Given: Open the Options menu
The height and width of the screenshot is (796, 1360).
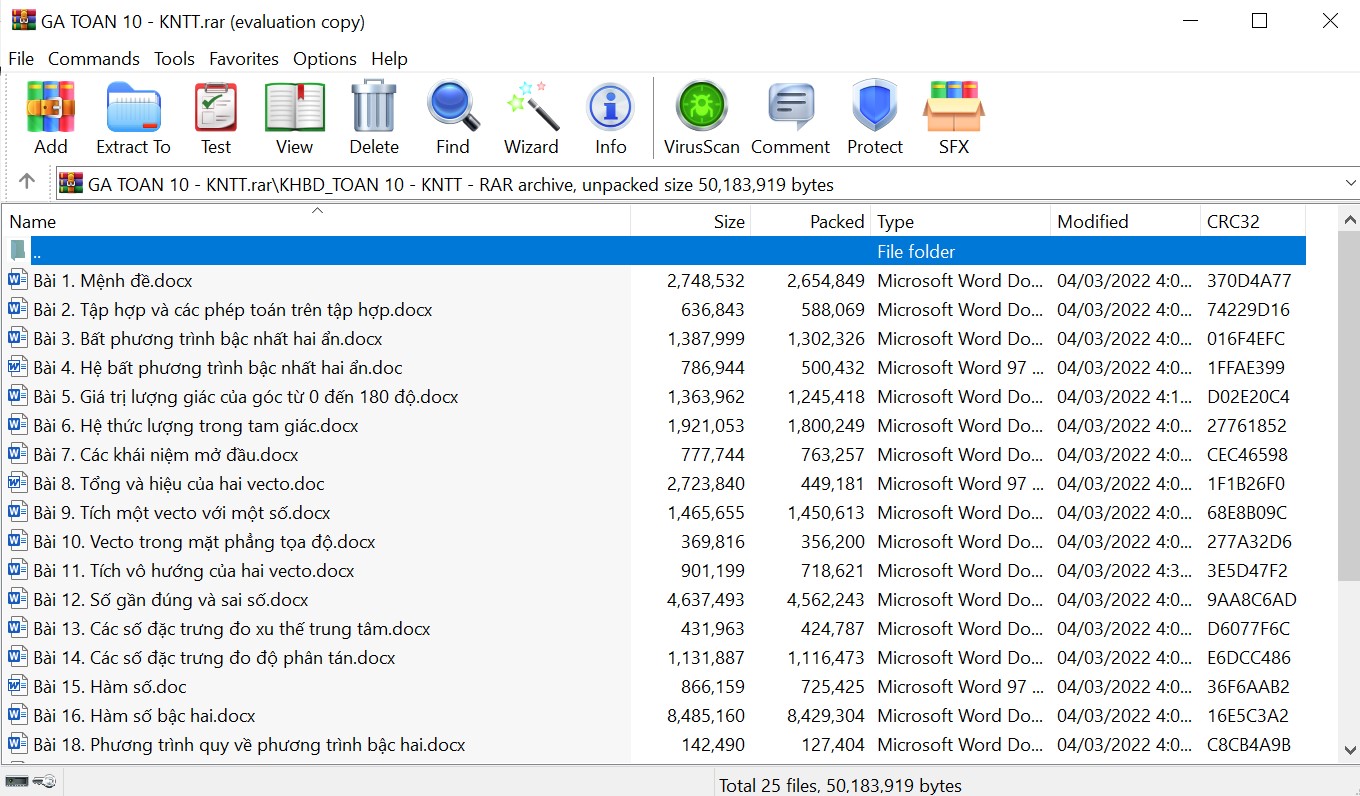Looking at the screenshot, I should tap(325, 59).
